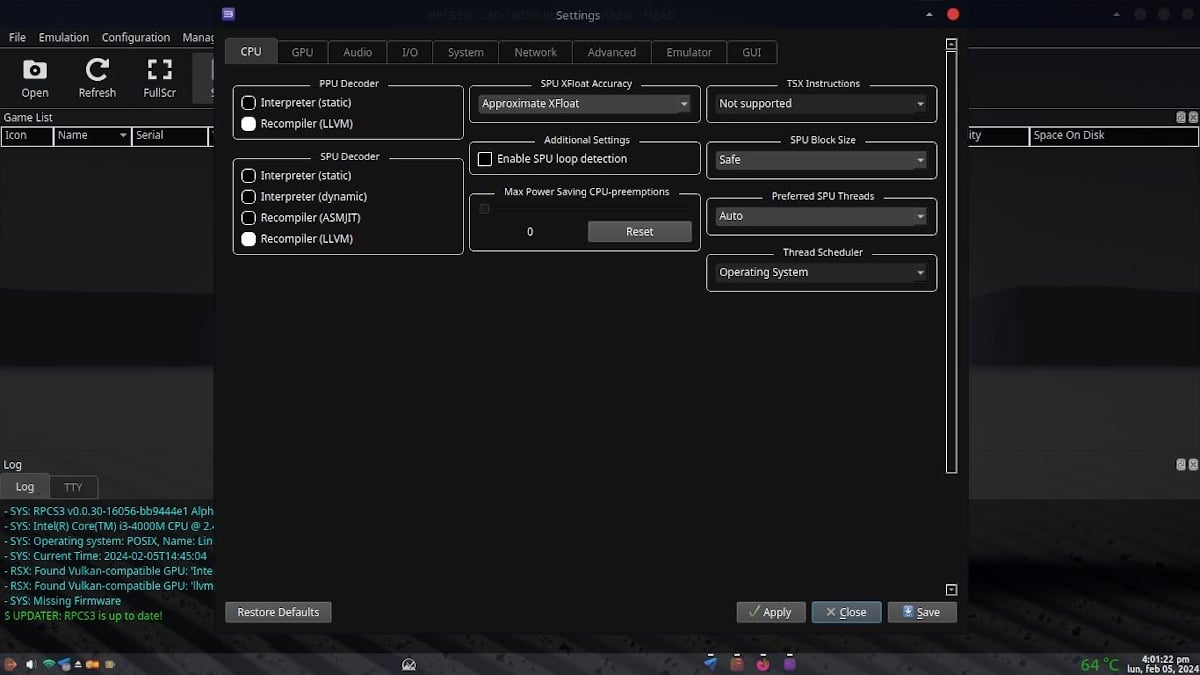This screenshot has height=675, width=1200.
Task: Switch to the GPU settings tab
Action: (302, 52)
